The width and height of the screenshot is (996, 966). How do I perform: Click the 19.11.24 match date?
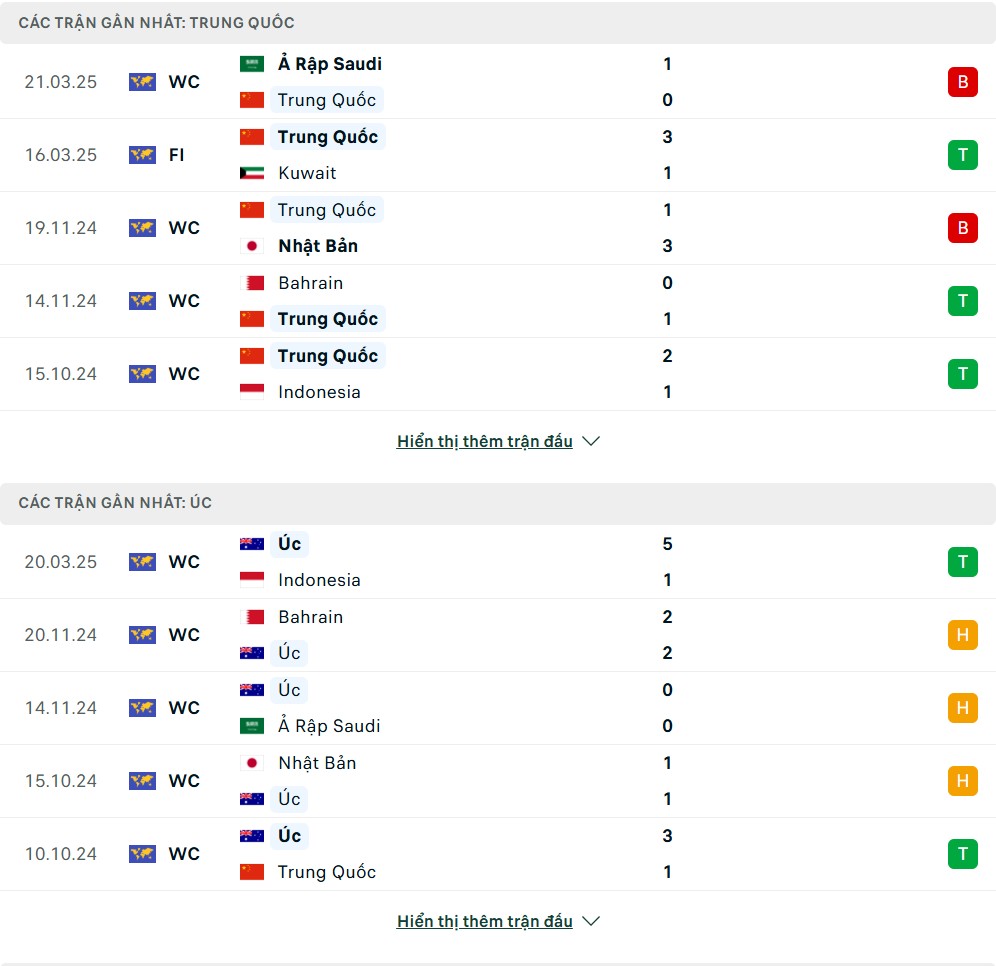pos(61,228)
